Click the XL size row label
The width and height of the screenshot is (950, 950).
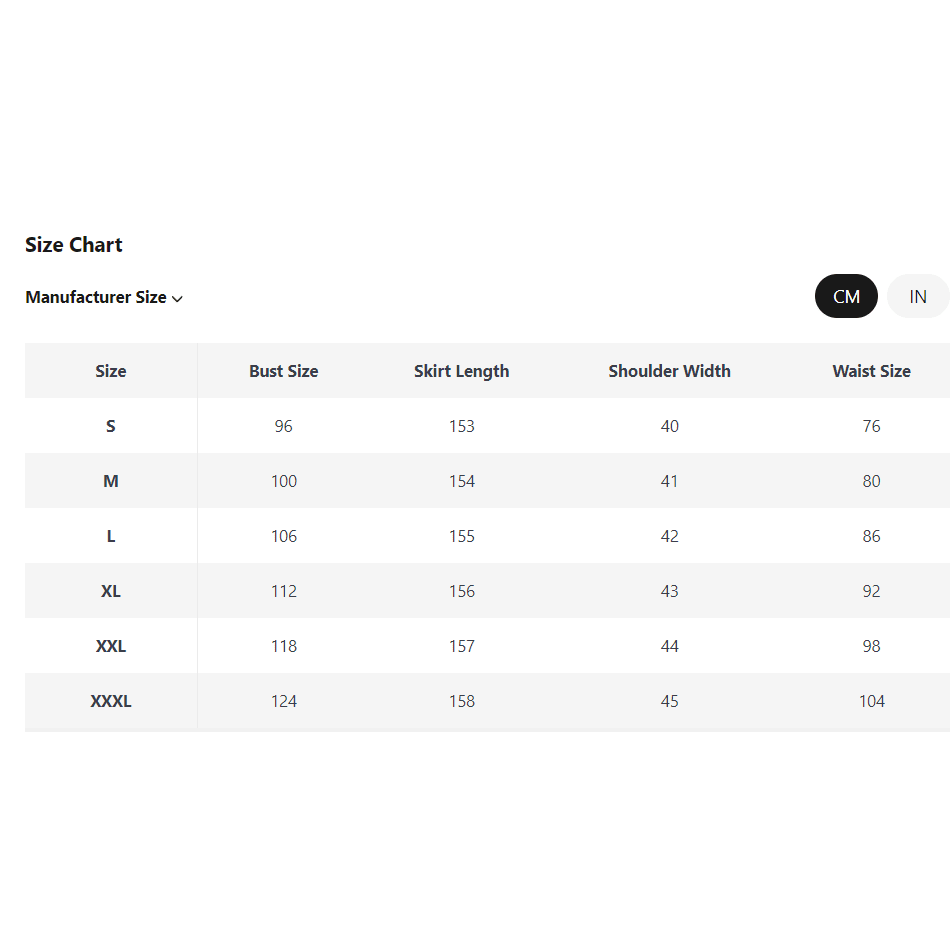pyautogui.click(x=111, y=591)
